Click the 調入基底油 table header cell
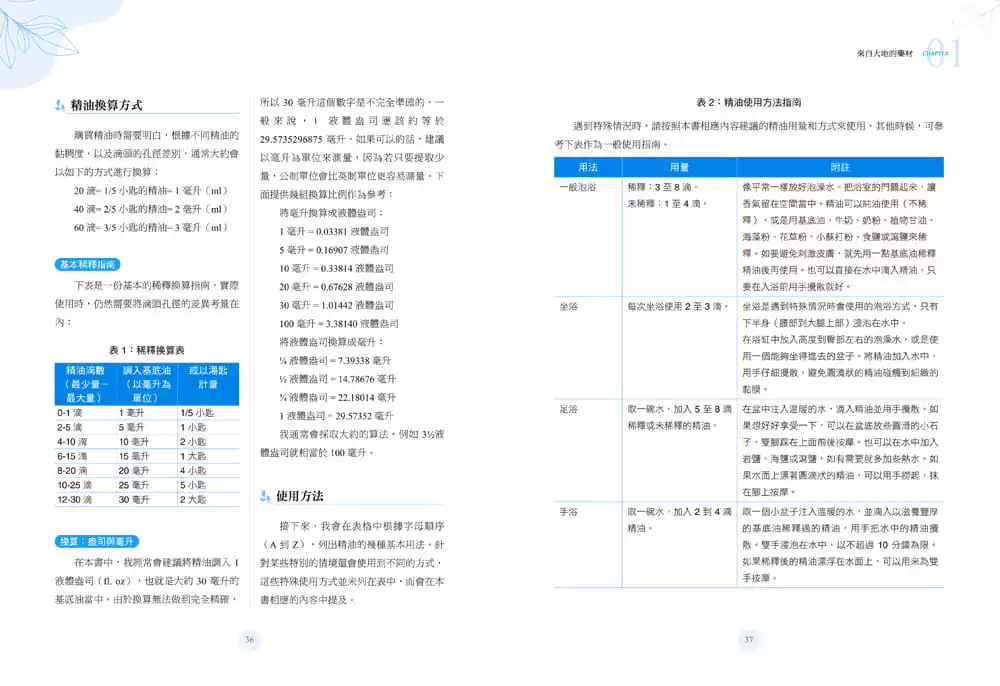 147,384
